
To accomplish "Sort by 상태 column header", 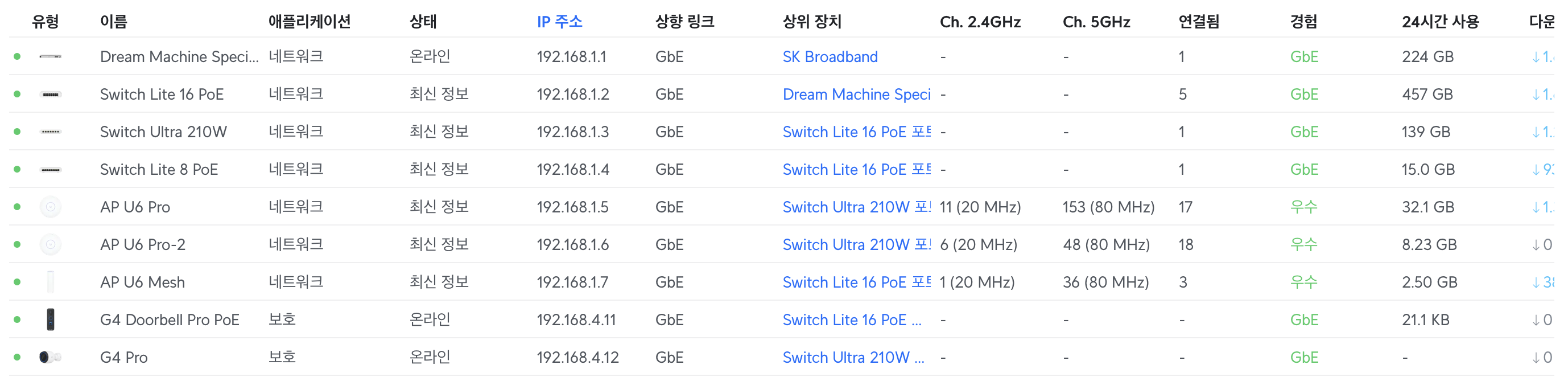I will tap(423, 22).
